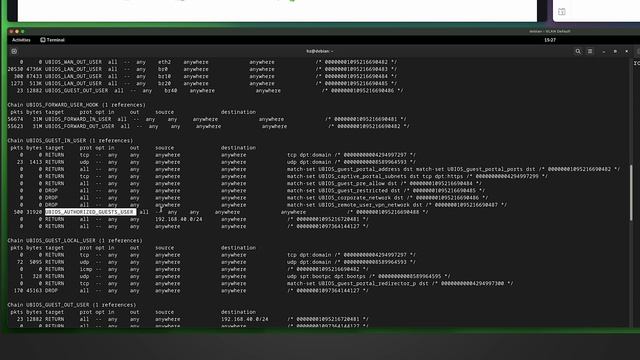Click 'match-set UBIOS_guest_restricted dst' rule text

click(344, 191)
